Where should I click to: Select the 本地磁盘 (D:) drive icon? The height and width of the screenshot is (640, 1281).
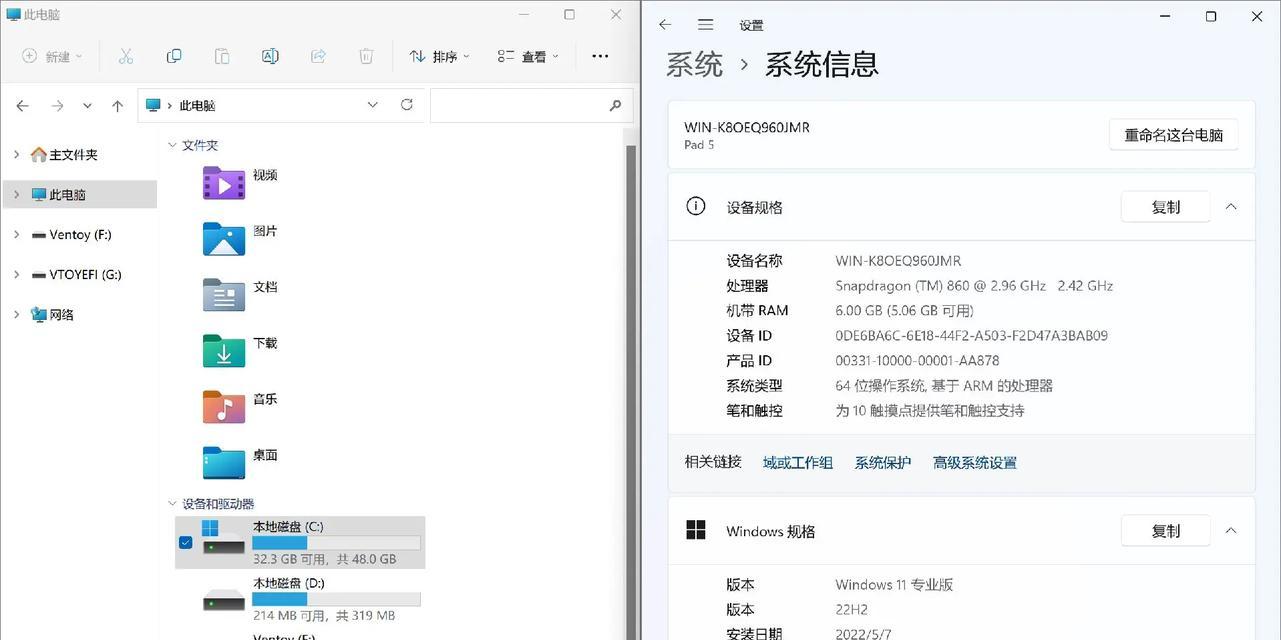coord(224,600)
